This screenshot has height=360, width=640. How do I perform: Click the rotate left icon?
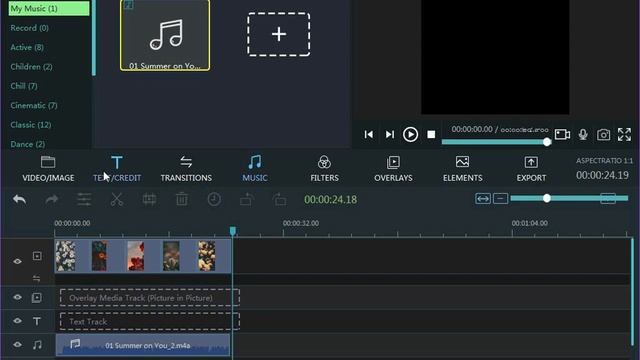point(247,200)
